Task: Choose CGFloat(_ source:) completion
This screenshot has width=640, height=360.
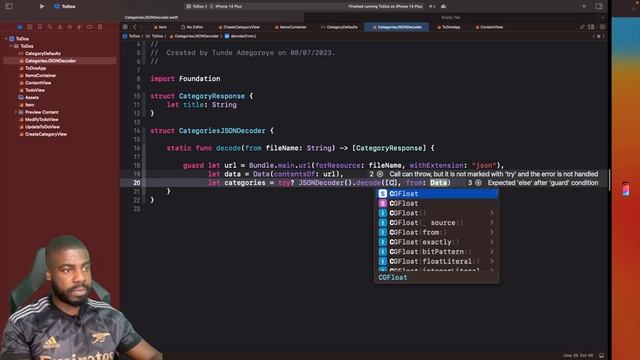Action: (437, 223)
